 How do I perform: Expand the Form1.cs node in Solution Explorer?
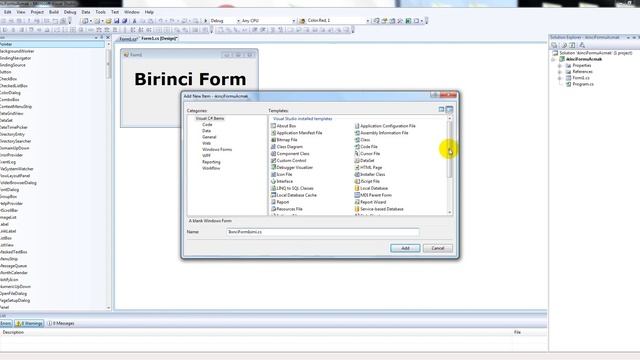click(x=560, y=78)
